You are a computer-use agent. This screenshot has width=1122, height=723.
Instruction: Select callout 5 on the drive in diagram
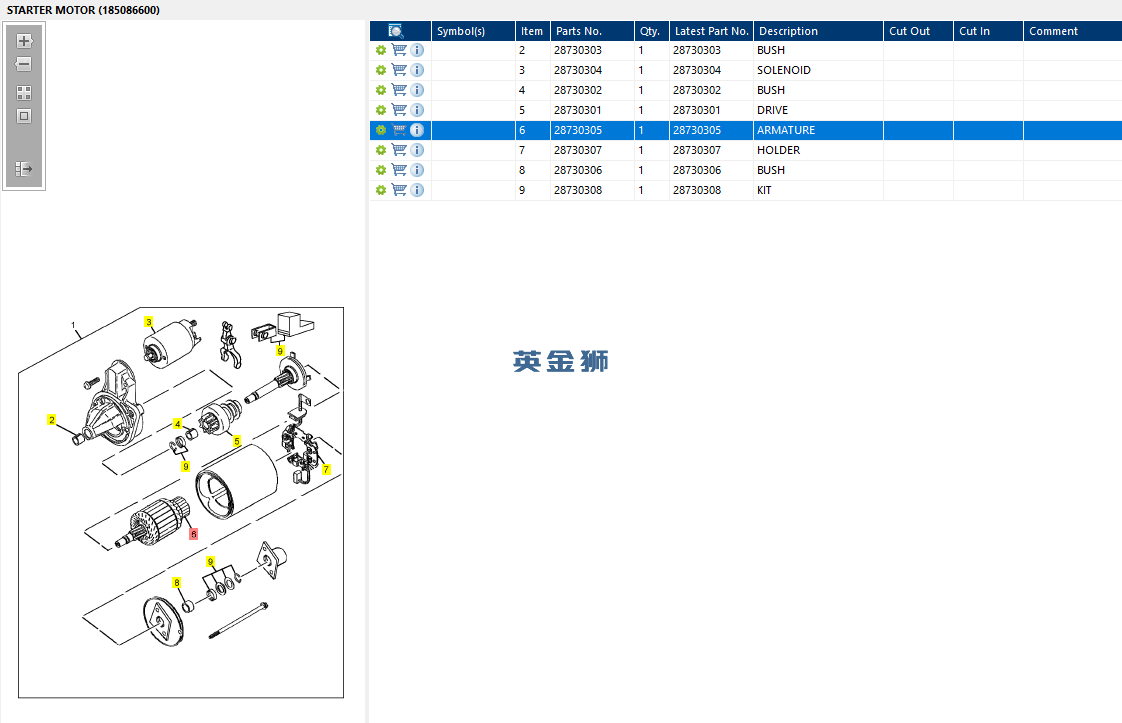237,441
